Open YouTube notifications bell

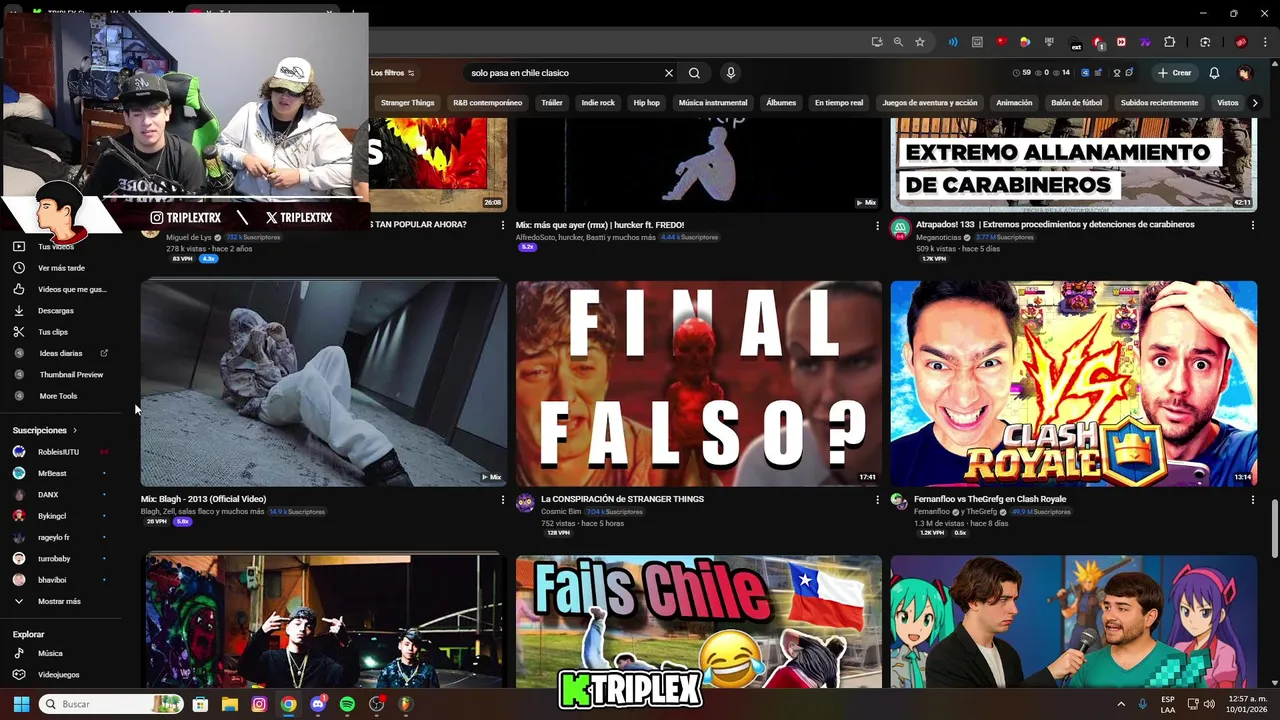point(1214,73)
